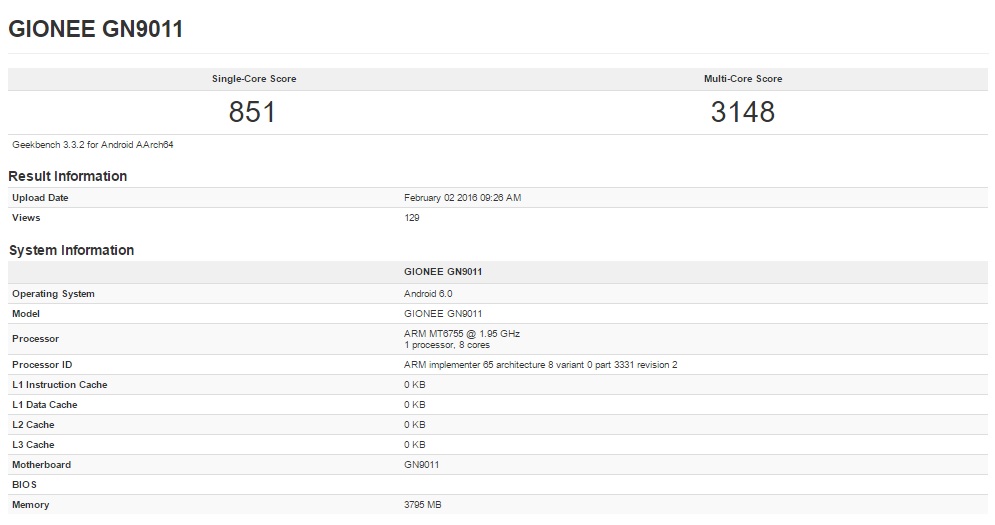Select the Android 6.0 value

tap(428, 294)
